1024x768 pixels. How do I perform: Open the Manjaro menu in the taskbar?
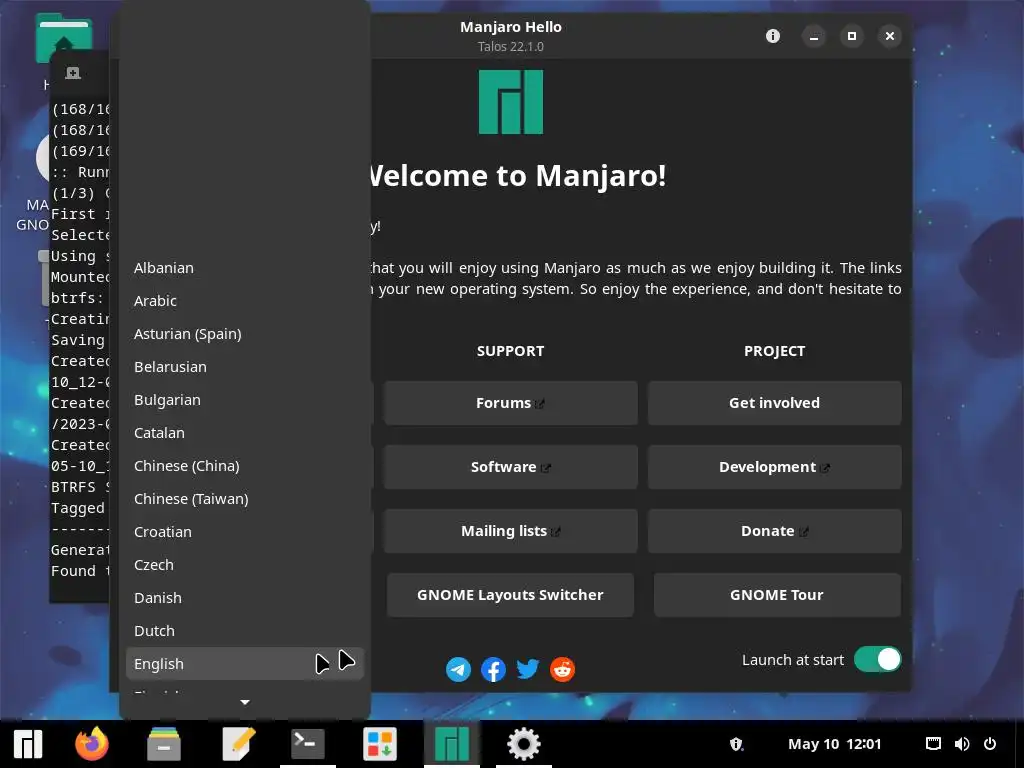tap(28, 744)
